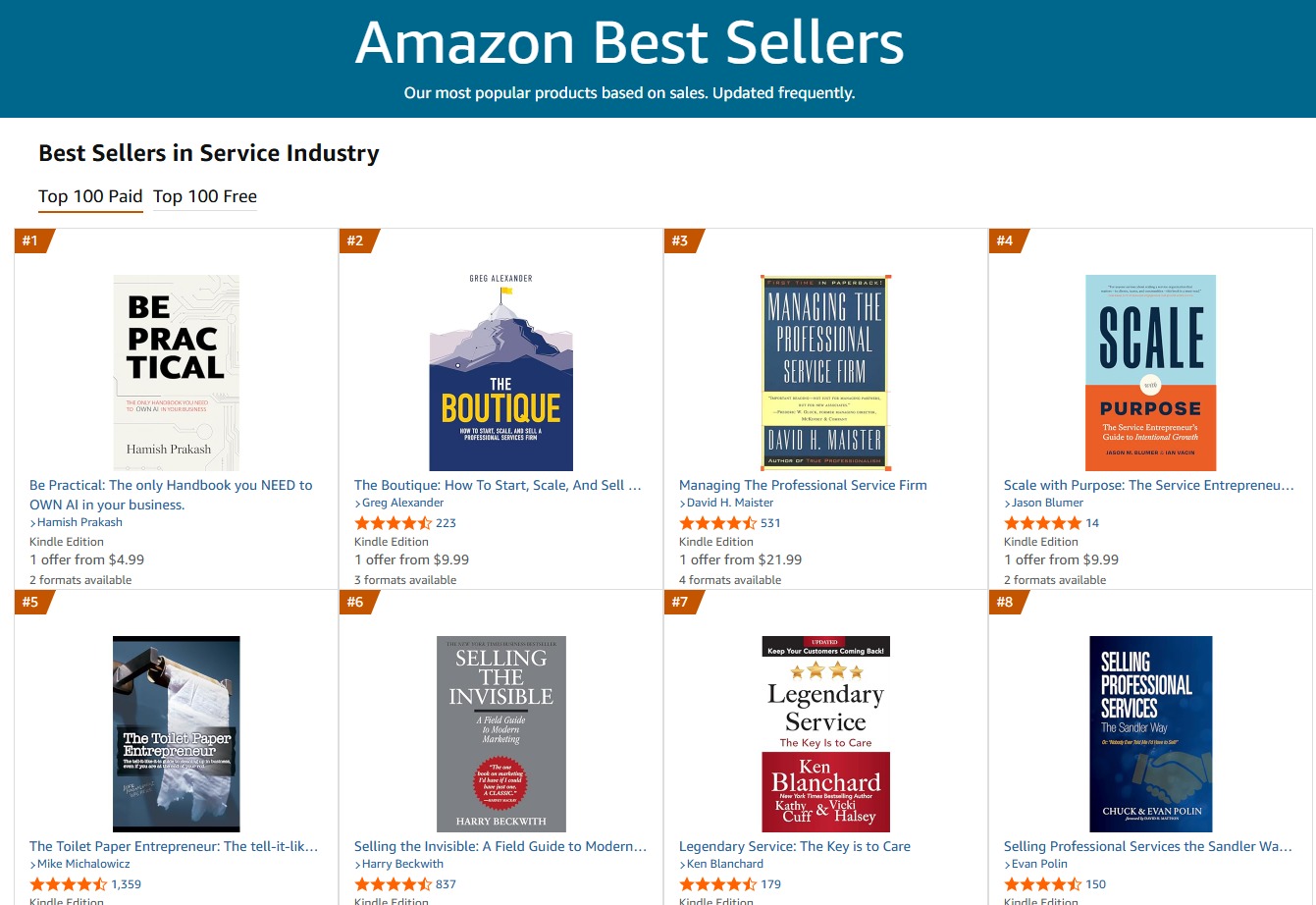
Task: Click the star rating for The Boutique
Action: [x=393, y=522]
